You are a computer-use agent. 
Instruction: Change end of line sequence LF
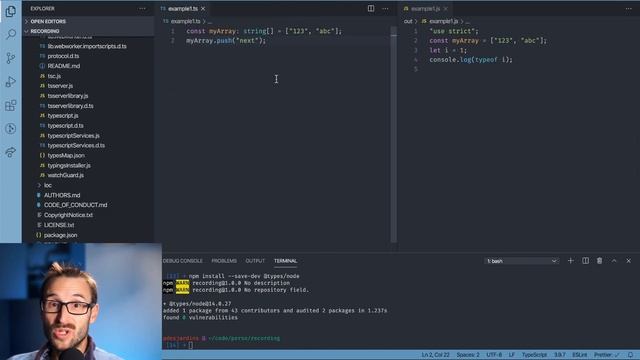coord(511,355)
